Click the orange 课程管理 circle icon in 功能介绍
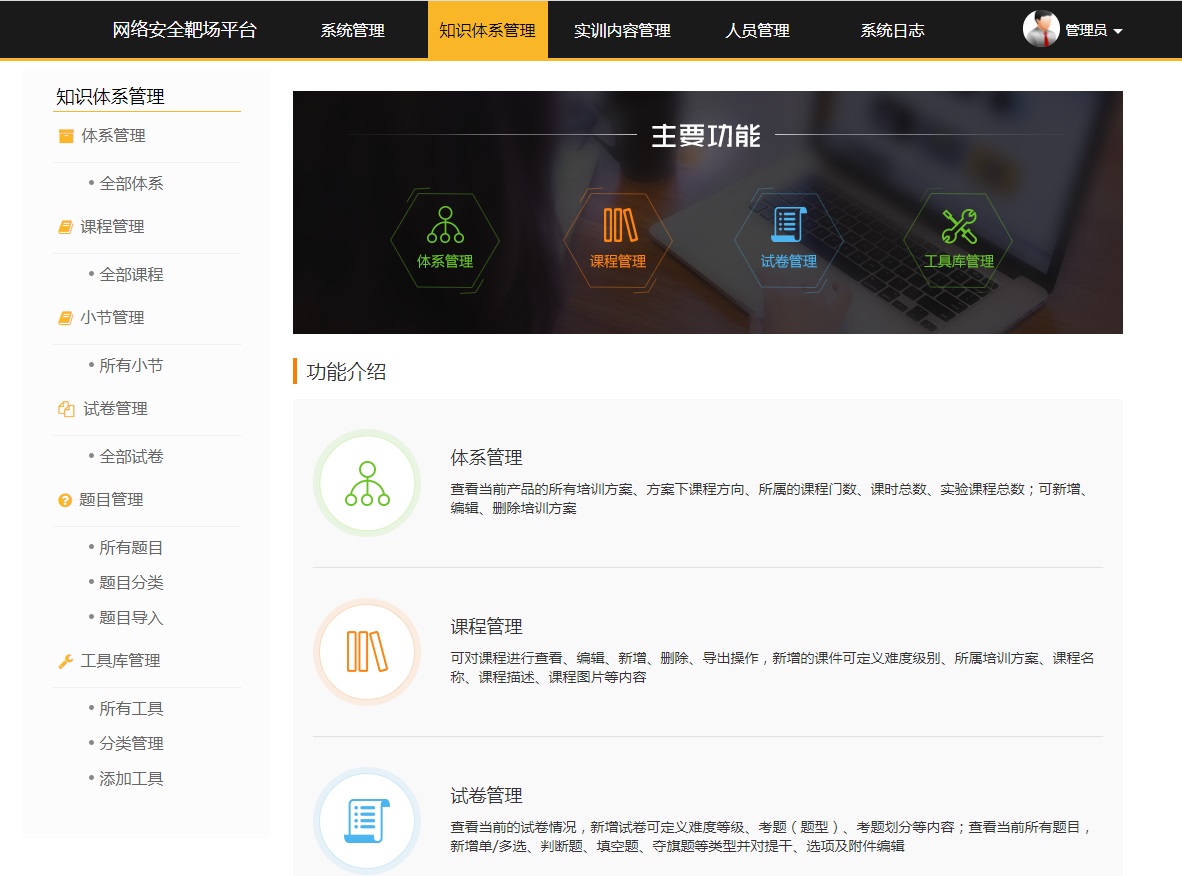 click(367, 652)
